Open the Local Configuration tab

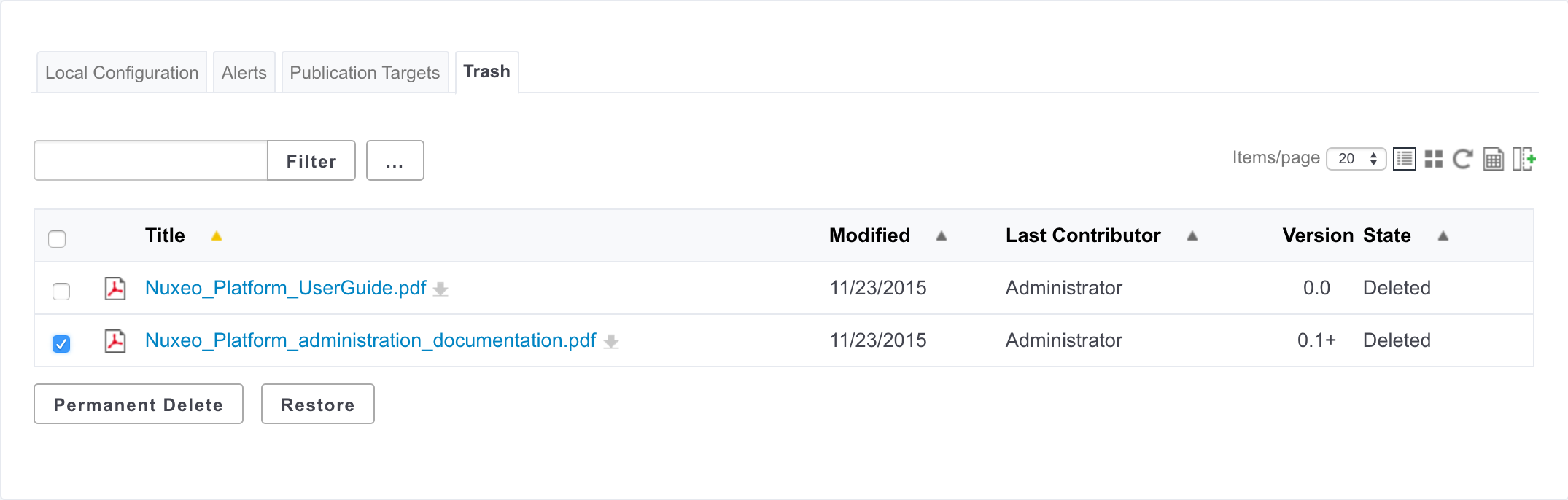(x=122, y=72)
